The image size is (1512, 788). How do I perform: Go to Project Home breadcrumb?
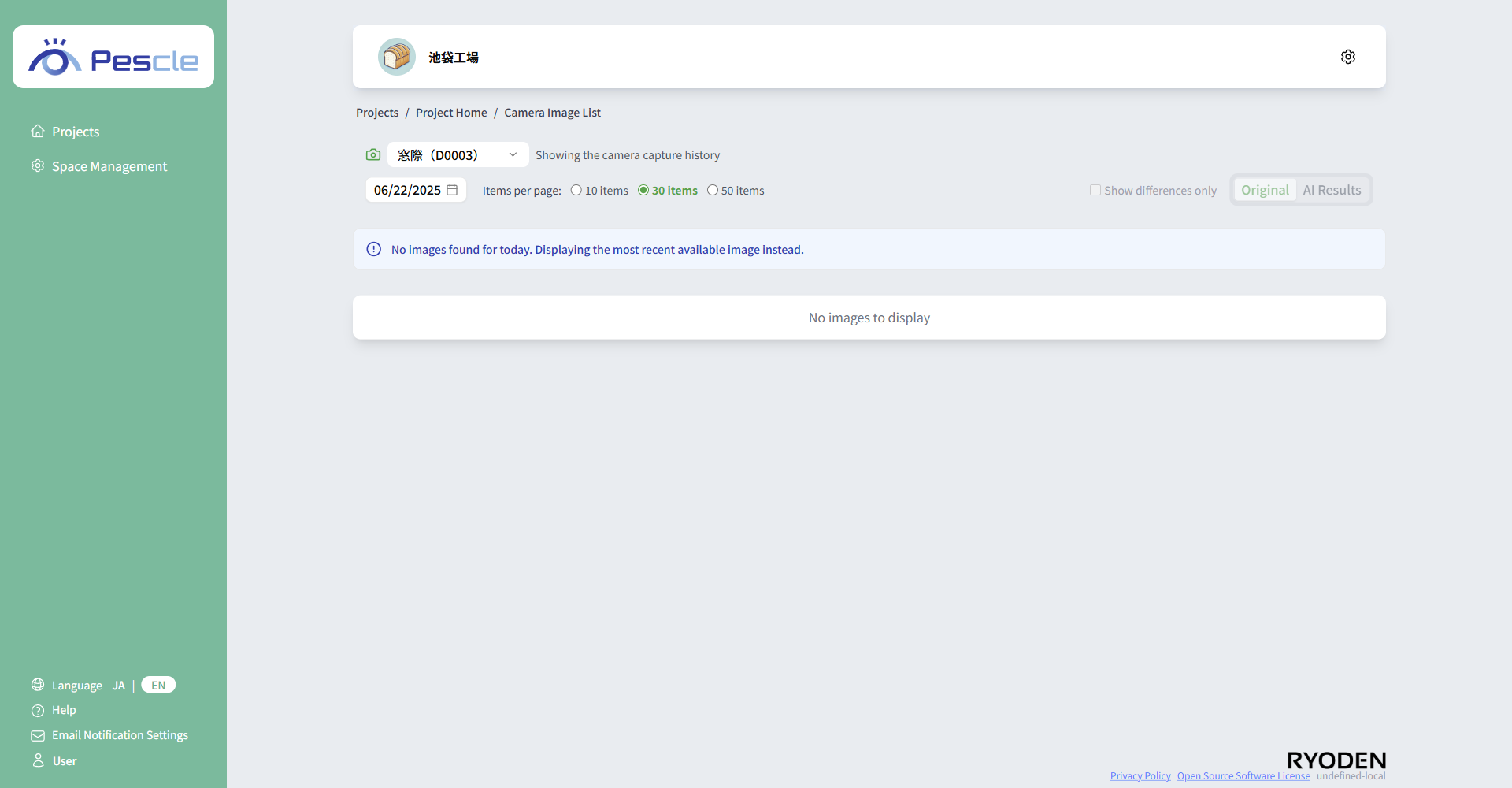(451, 113)
